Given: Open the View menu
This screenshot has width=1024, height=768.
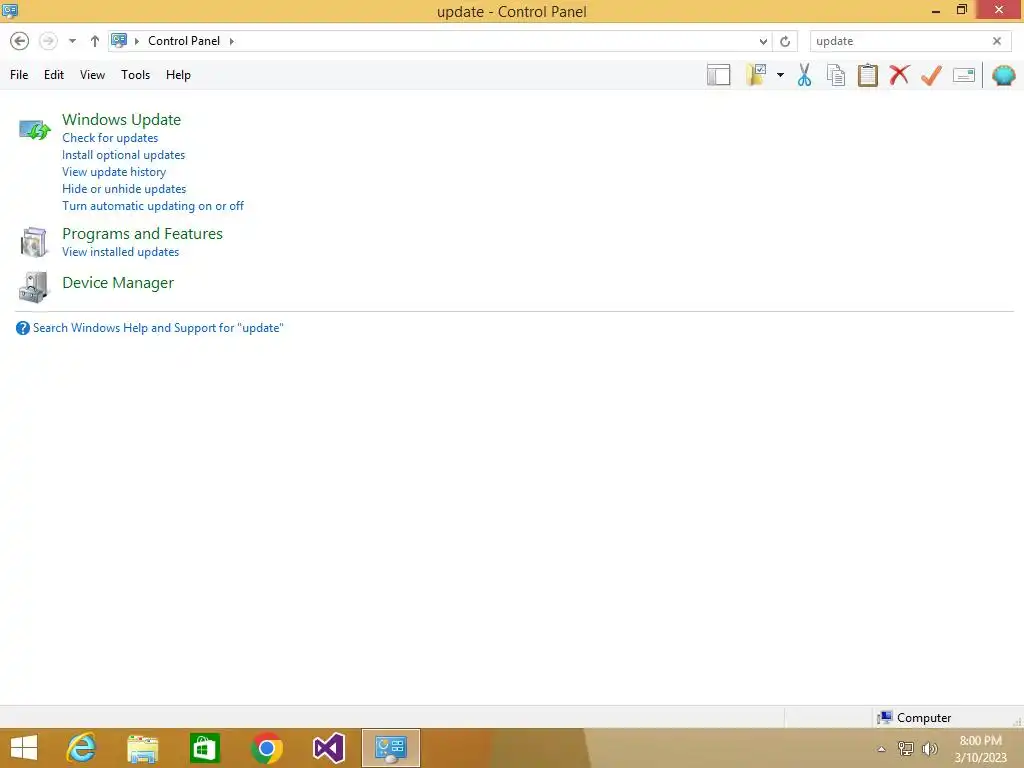Looking at the screenshot, I should tap(92, 75).
